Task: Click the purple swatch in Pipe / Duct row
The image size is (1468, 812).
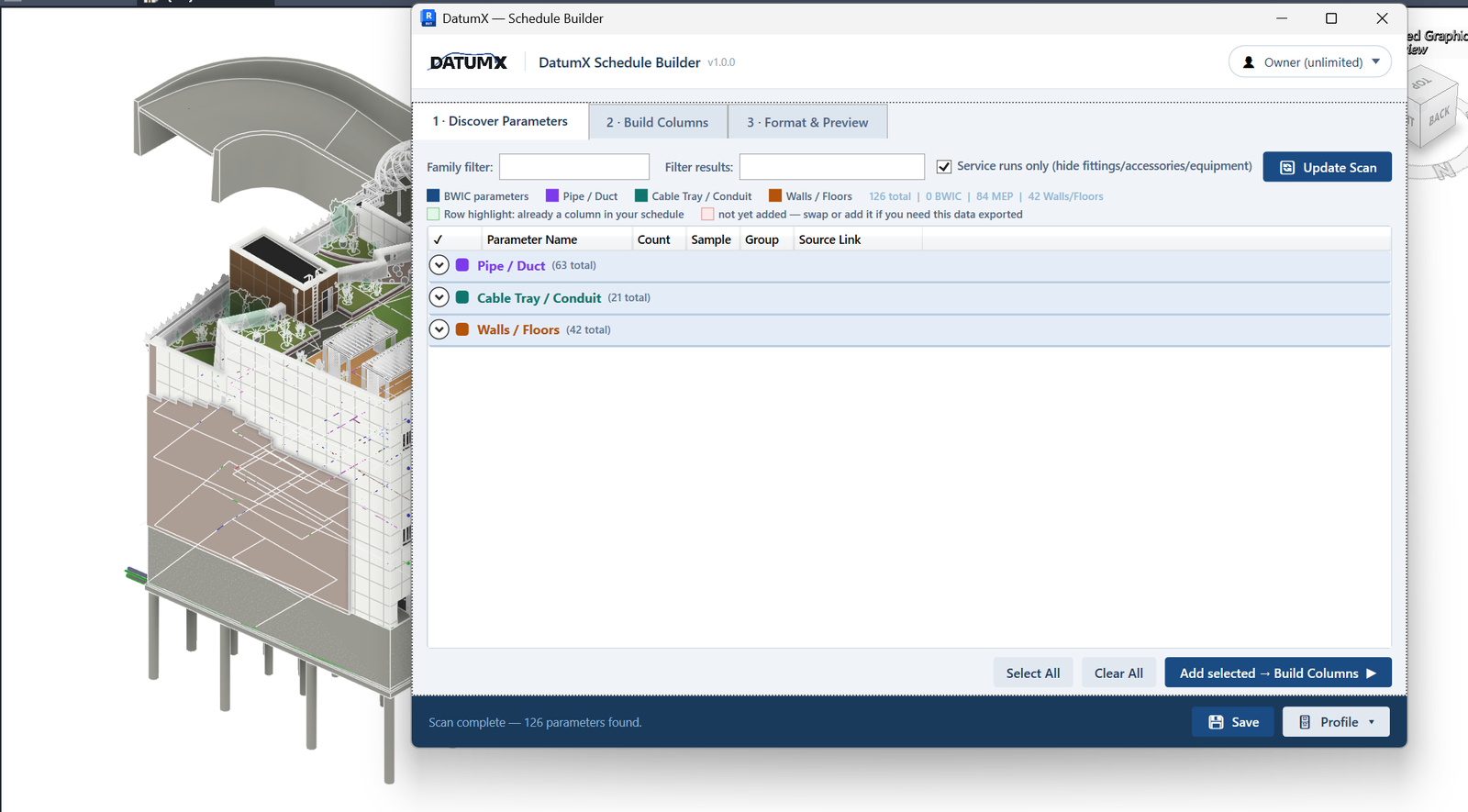Action: click(462, 265)
